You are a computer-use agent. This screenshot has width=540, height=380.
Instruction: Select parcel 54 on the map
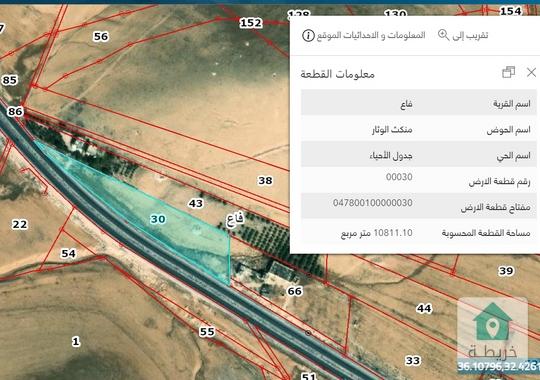point(68,254)
